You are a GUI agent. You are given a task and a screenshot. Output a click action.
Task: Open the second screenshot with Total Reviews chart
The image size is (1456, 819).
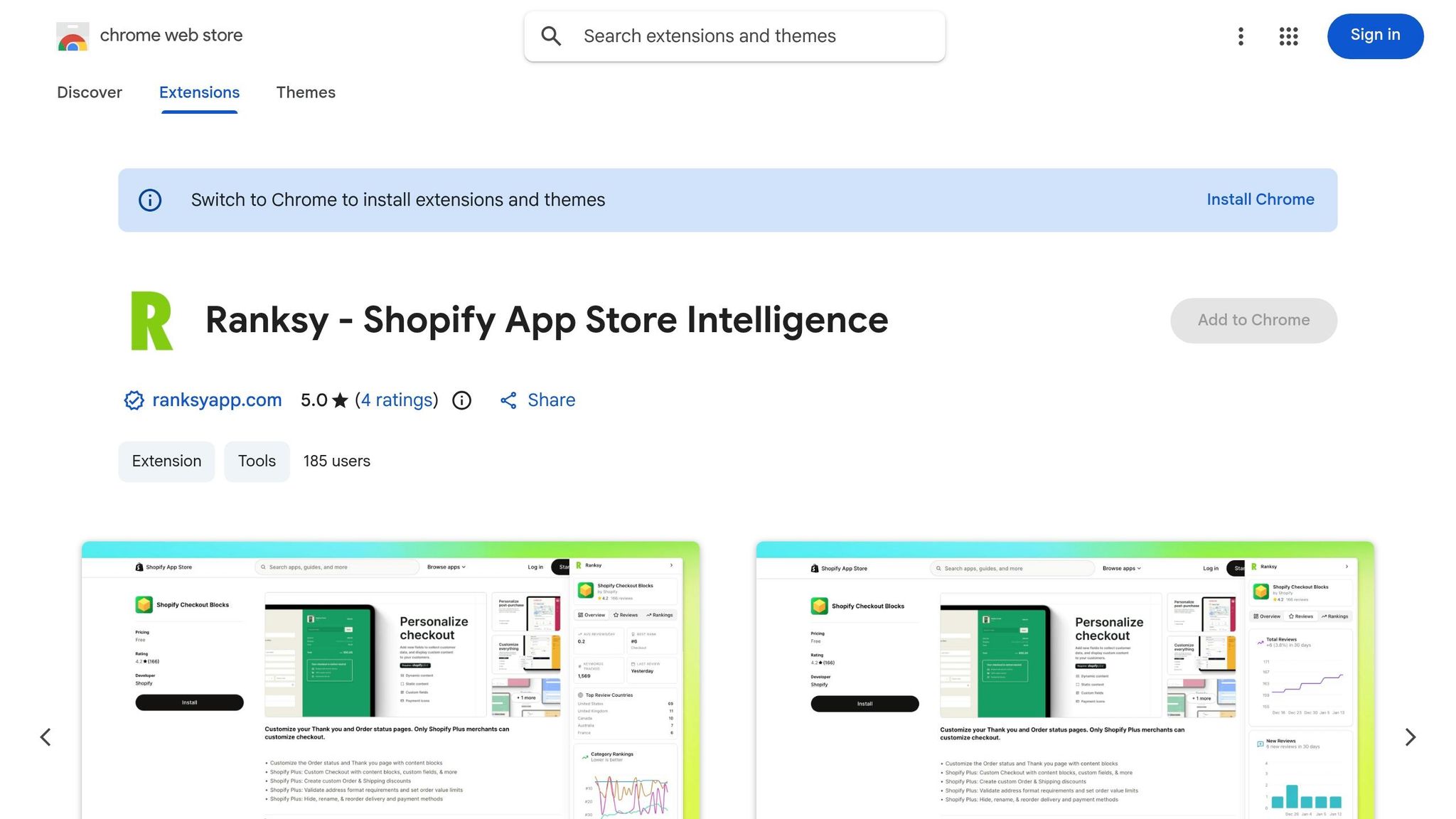point(1065,680)
